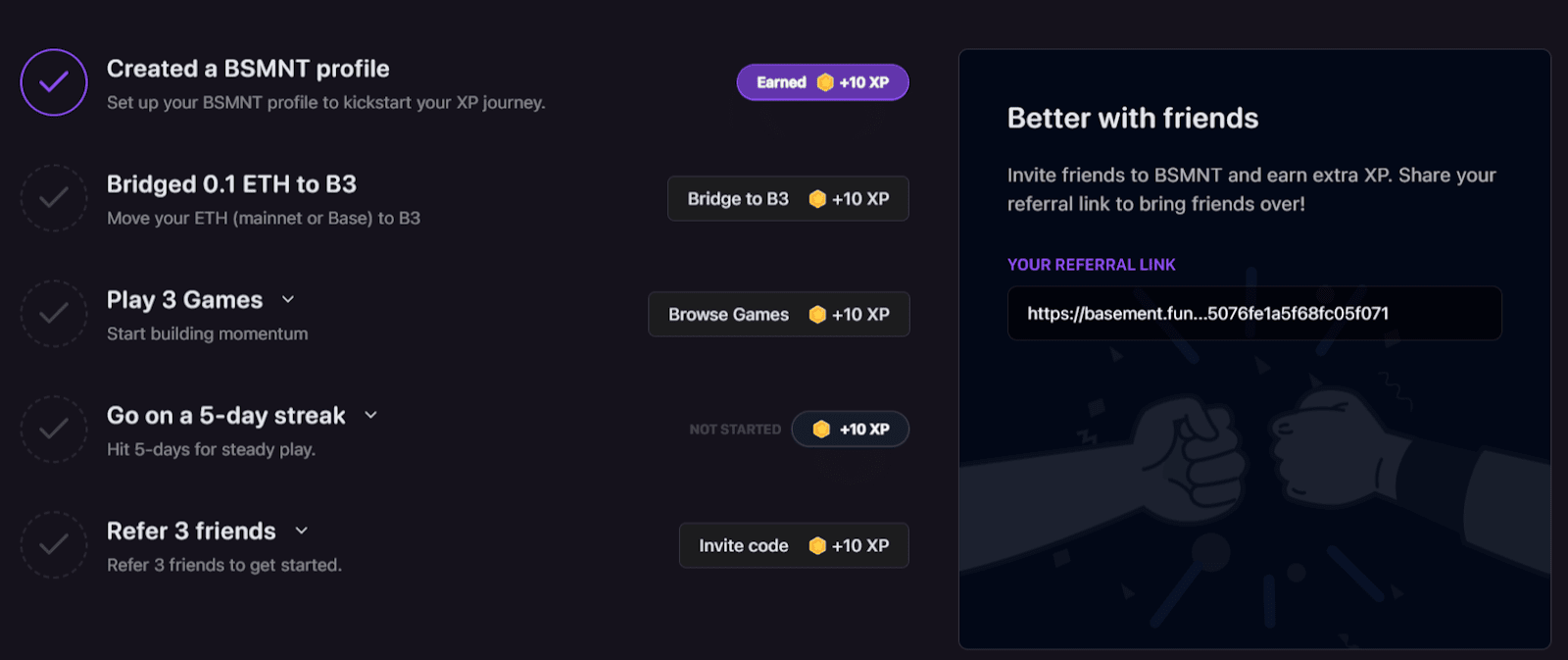Click the checkmark circle for 5-day streak
This screenshot has height=660, width=1568.
(x=54, y=430)
